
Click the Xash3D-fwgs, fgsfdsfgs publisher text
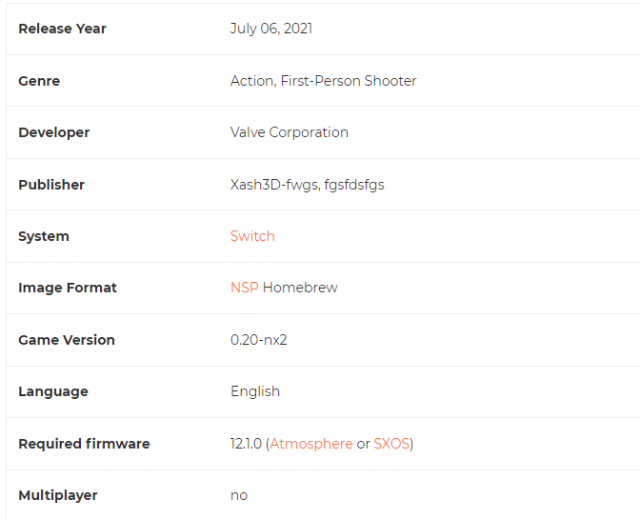tap(307, 185)
